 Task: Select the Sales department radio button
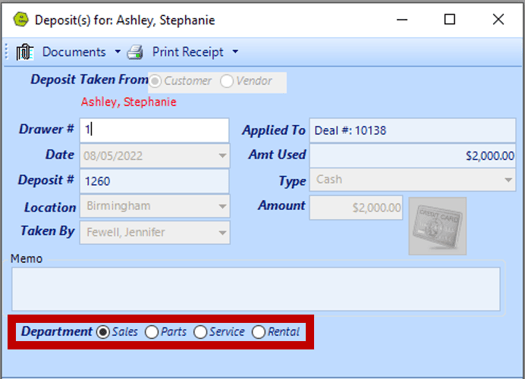click(103, 332)
